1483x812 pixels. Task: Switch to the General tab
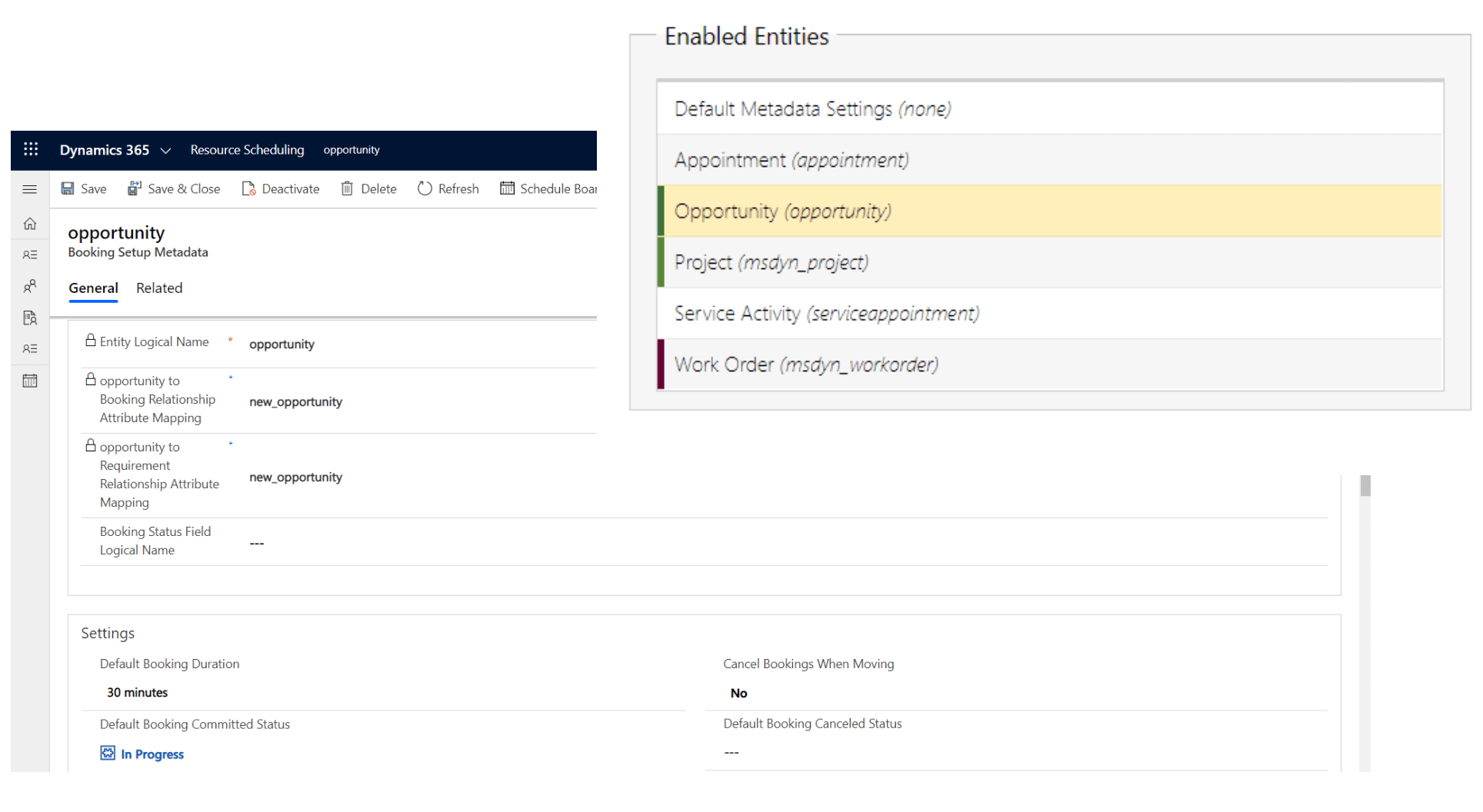[x=93, y=288]
